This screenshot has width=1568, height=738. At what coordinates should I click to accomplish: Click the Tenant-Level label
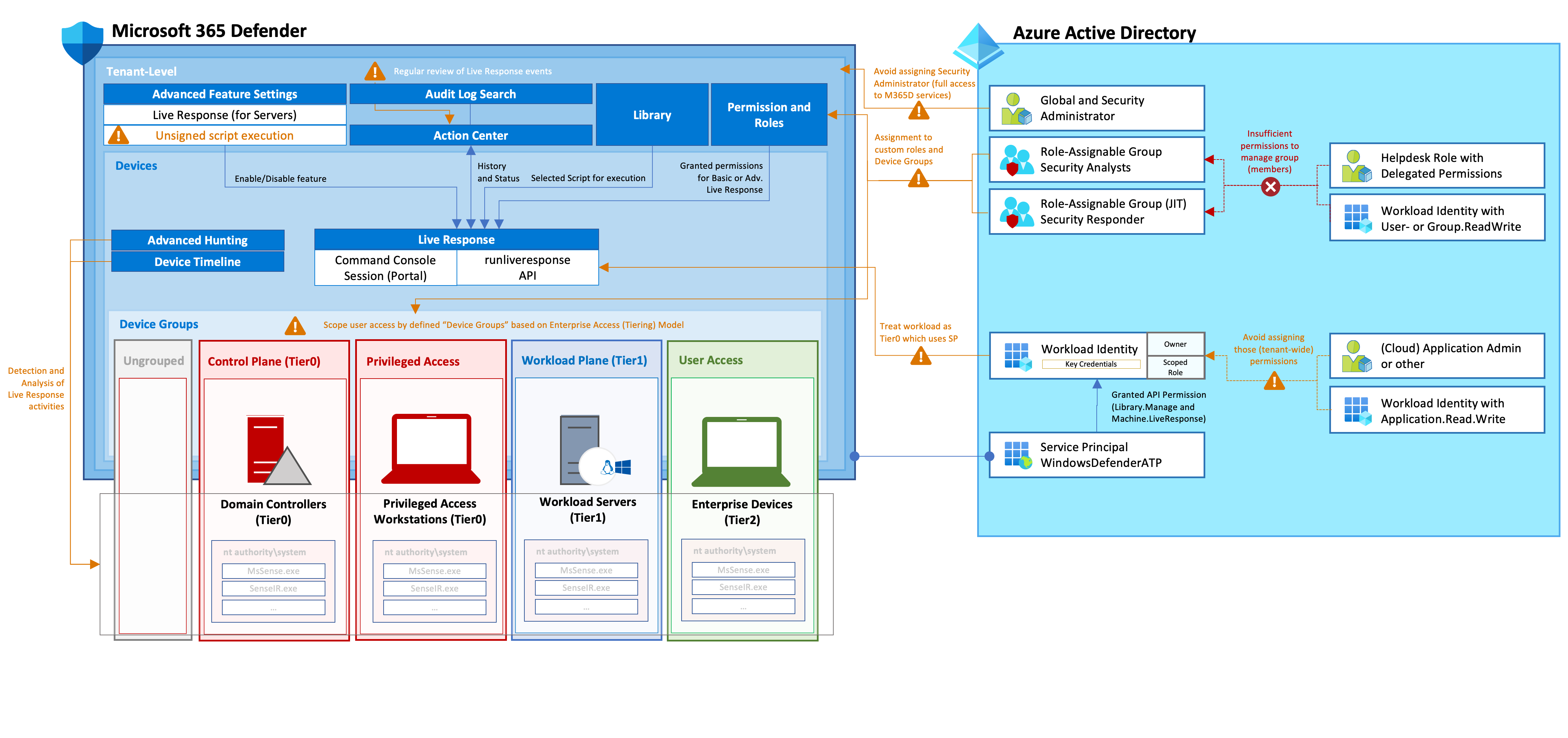pos(141,71)
